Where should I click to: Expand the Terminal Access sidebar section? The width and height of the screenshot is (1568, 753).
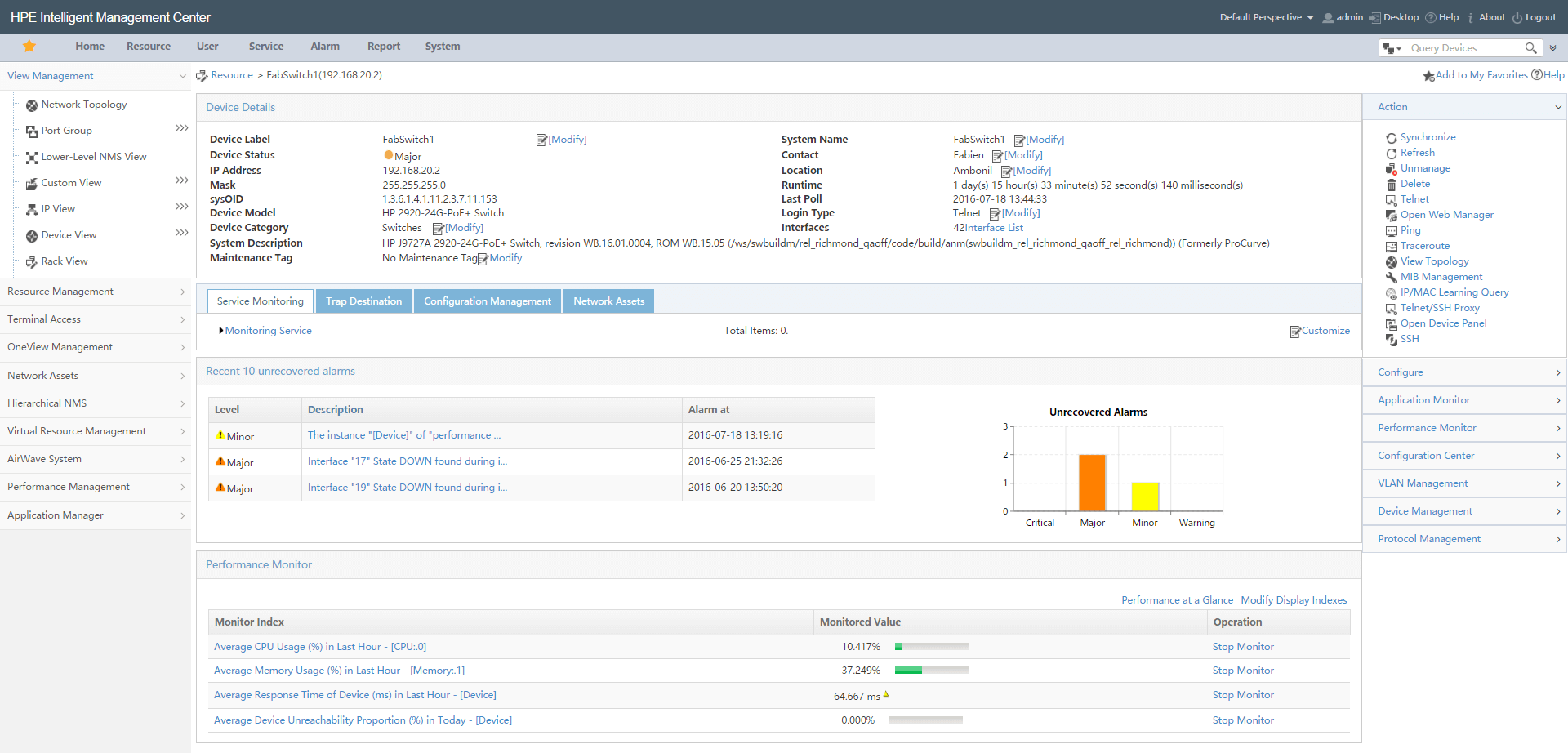point(182,319)
